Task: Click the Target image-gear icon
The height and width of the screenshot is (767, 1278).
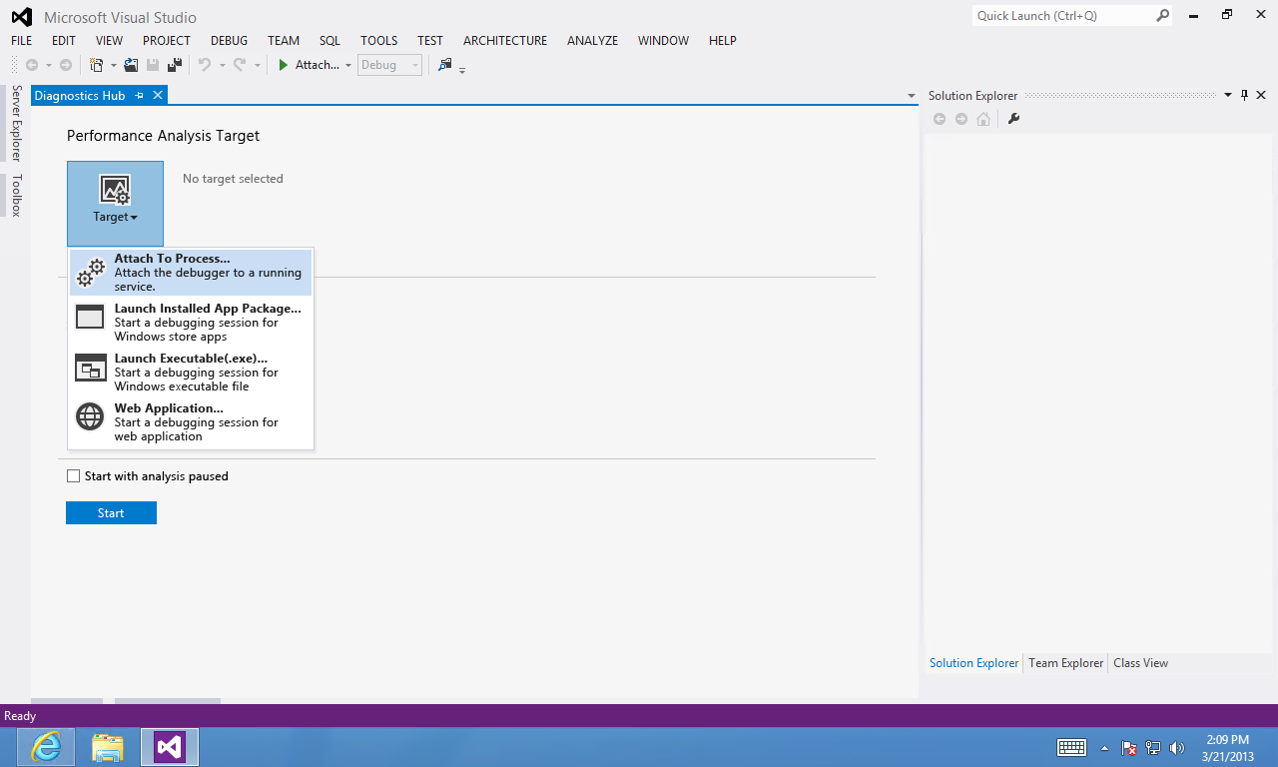Action: pos(115,190)
